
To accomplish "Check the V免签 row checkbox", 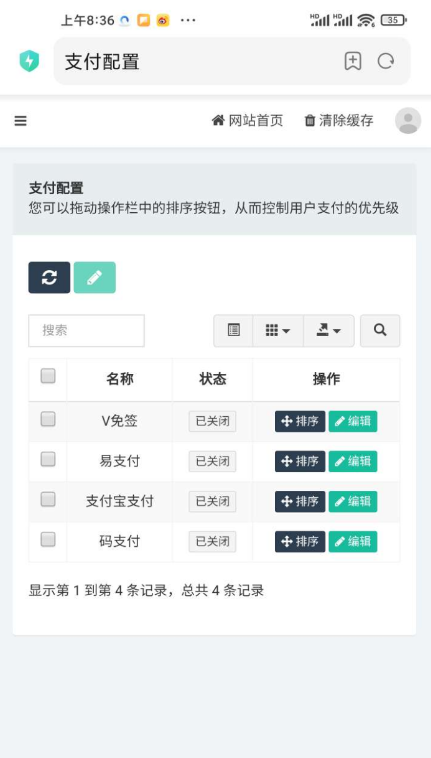I will pyautogui.click(x=48, y=419).
